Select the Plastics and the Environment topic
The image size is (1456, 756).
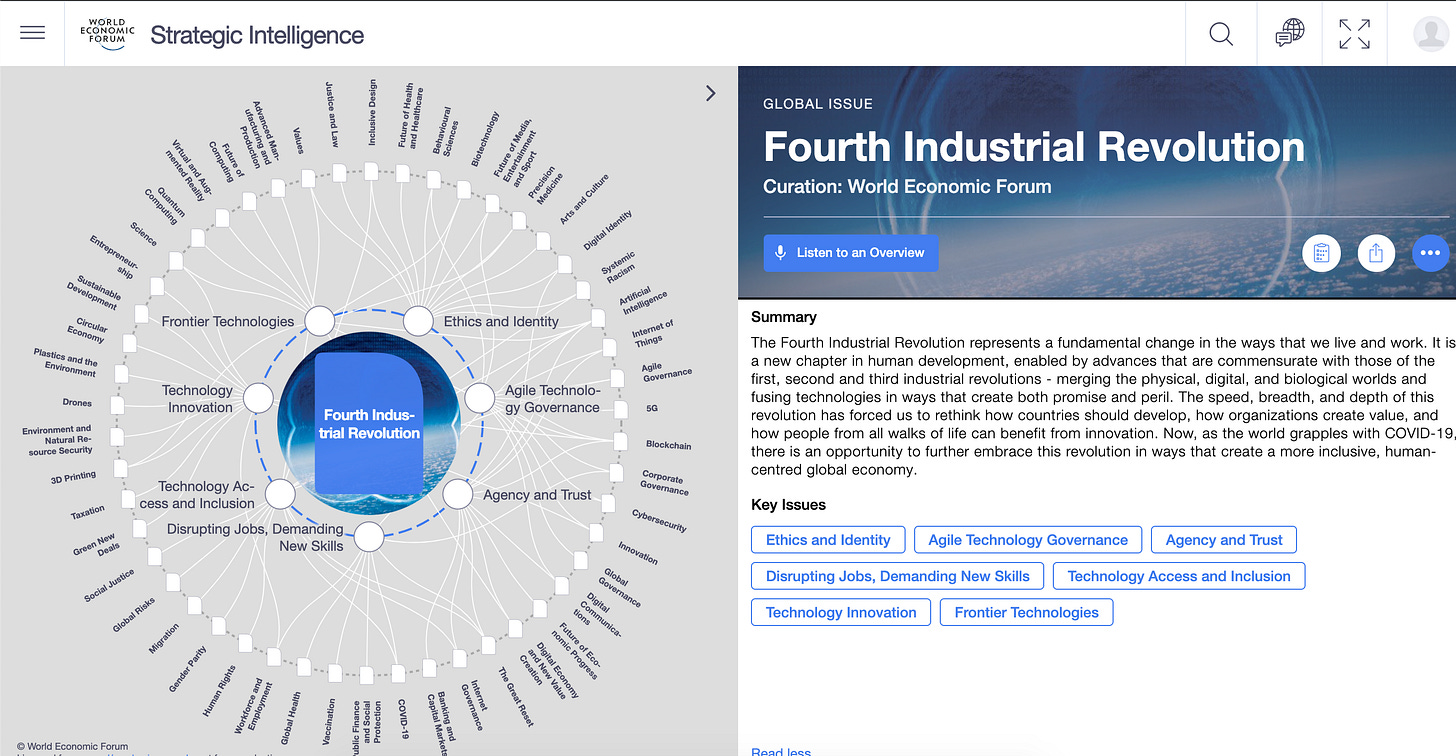65,364
